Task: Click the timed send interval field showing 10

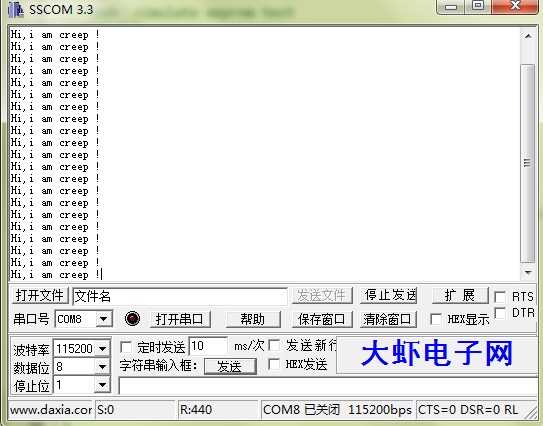Action: point(208,346)
